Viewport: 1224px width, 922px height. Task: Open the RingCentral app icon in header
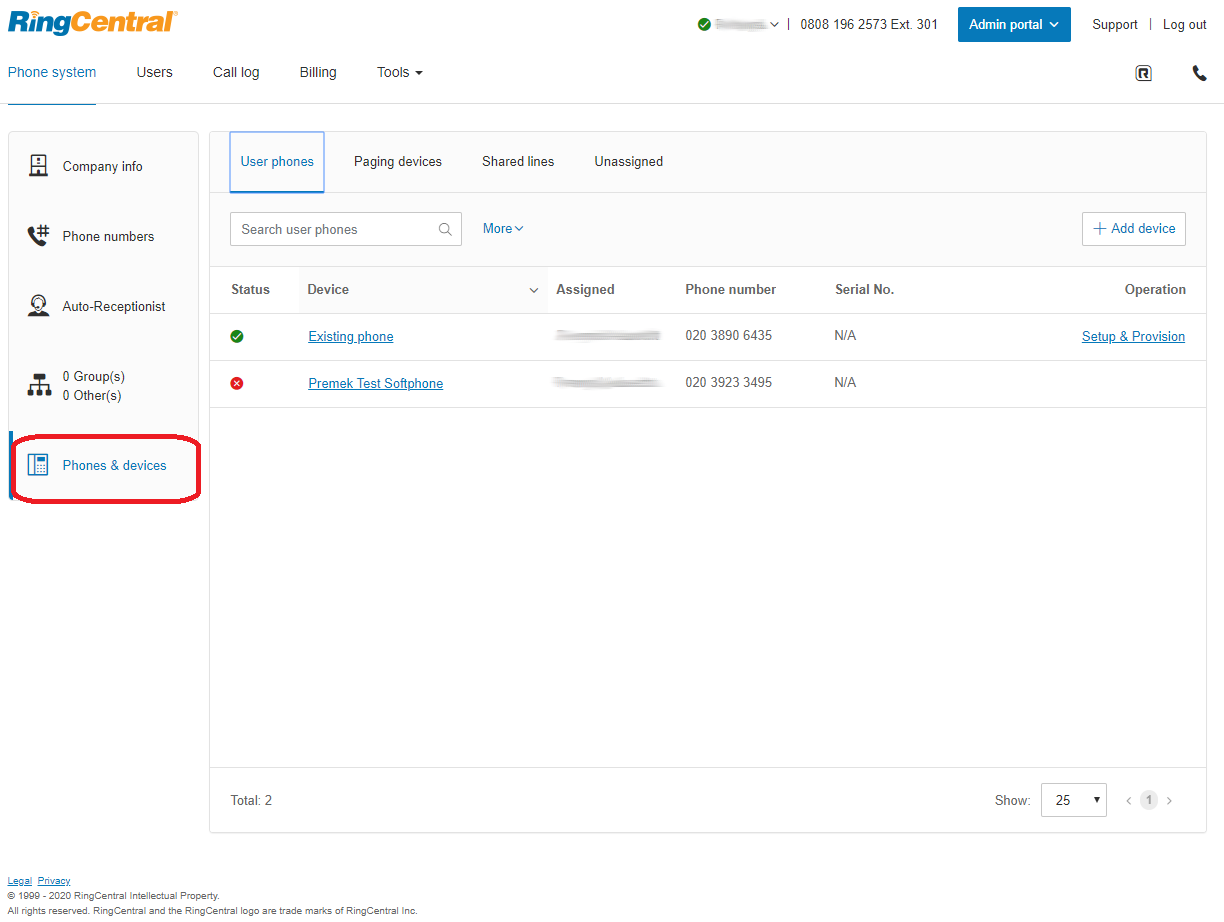point(1143,73)
